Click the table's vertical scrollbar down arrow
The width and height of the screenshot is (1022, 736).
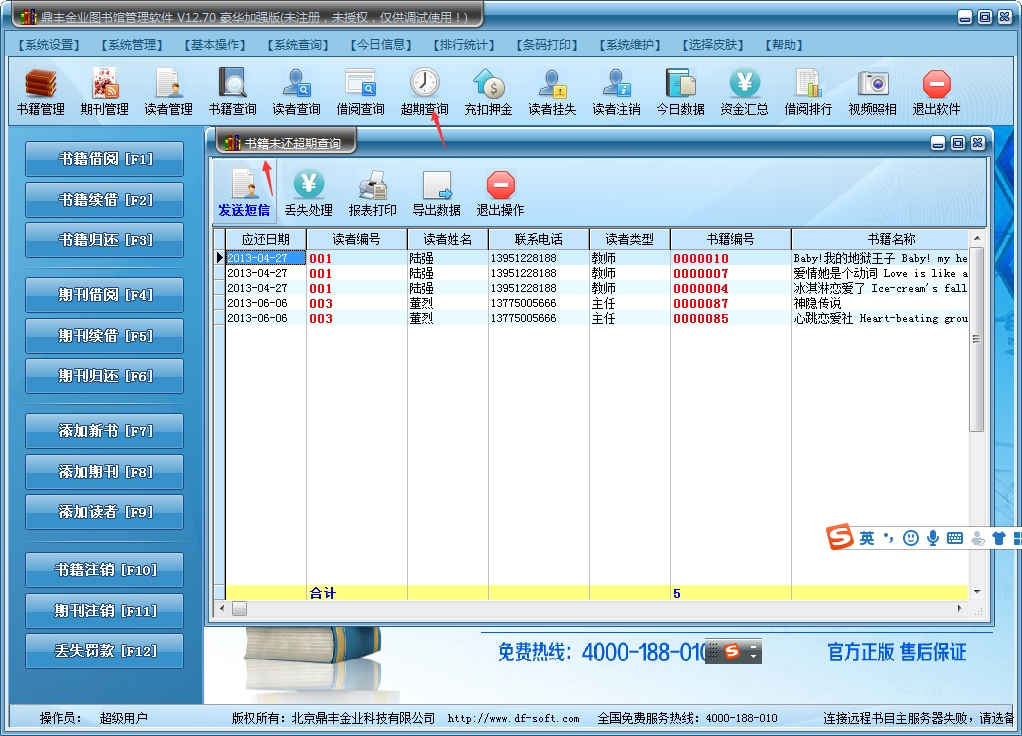click(977, 592)
